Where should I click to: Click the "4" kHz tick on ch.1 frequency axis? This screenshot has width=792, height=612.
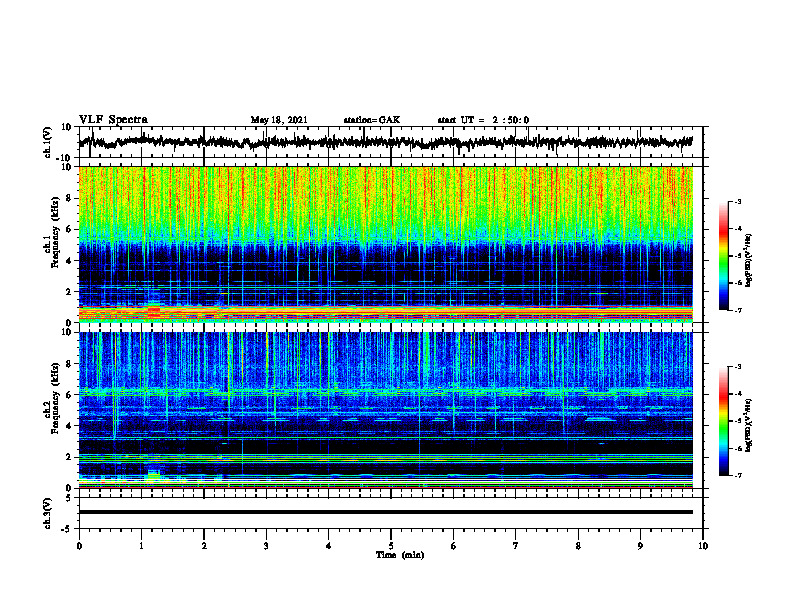click(x=69, y=261)
